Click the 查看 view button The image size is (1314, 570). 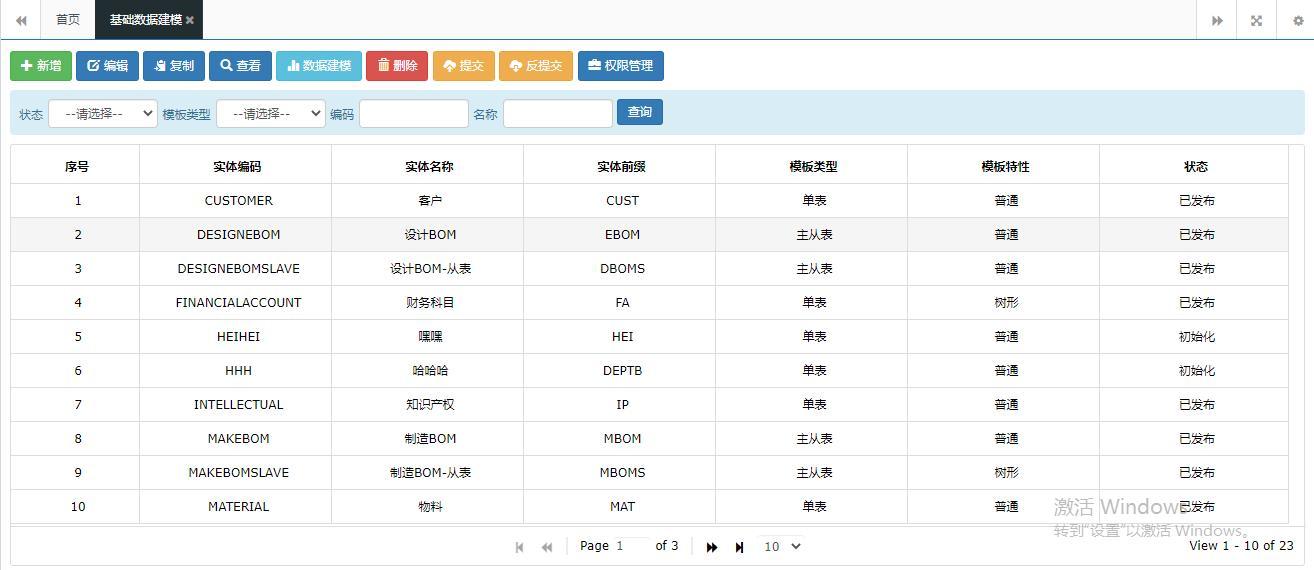click(240, 66)
